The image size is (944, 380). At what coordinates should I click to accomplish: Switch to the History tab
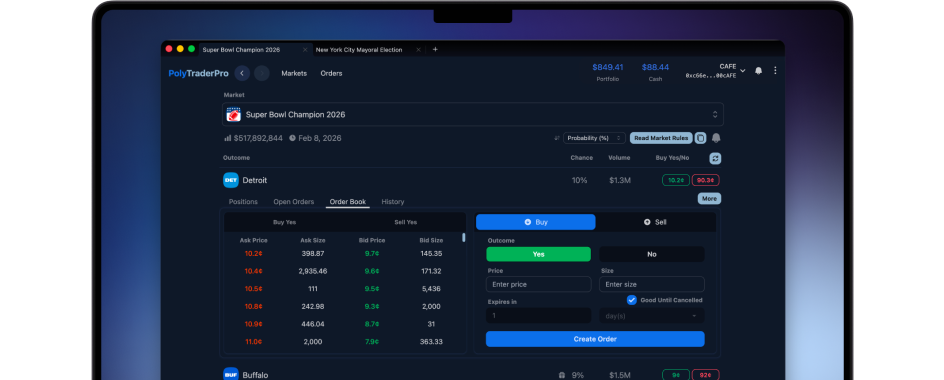point(393,202)
